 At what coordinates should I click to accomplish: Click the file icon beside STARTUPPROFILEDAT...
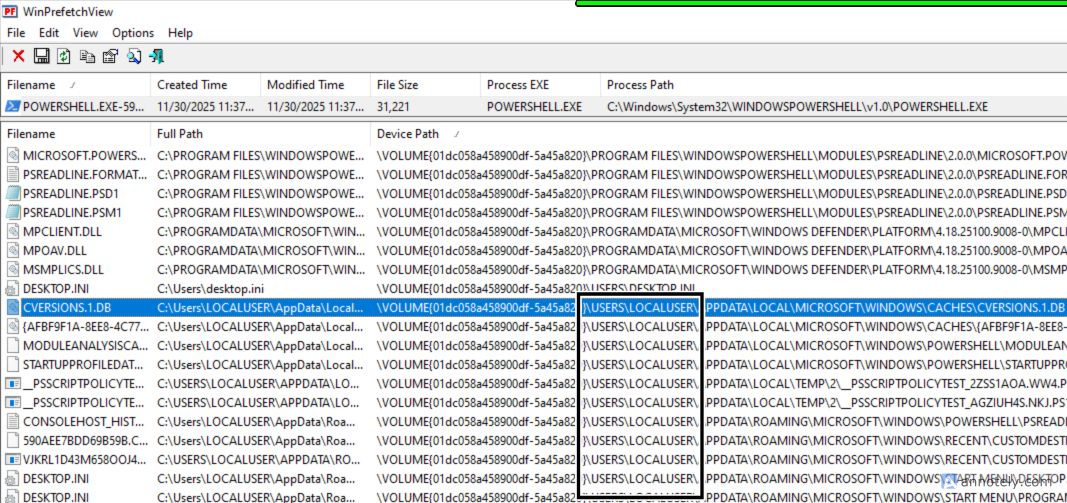point(12,364)
